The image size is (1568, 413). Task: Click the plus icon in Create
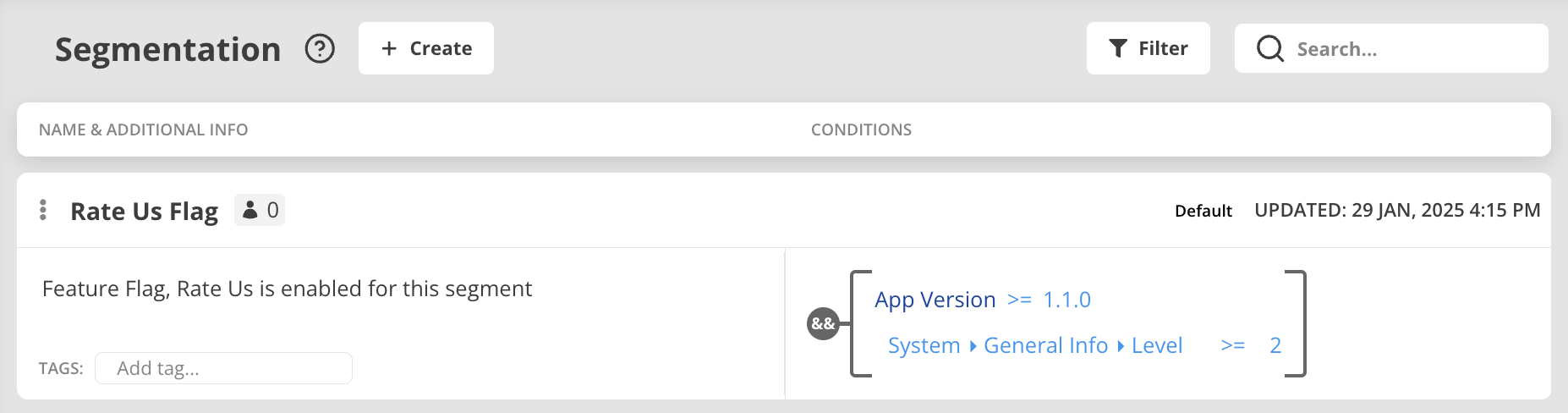[389, 48]
